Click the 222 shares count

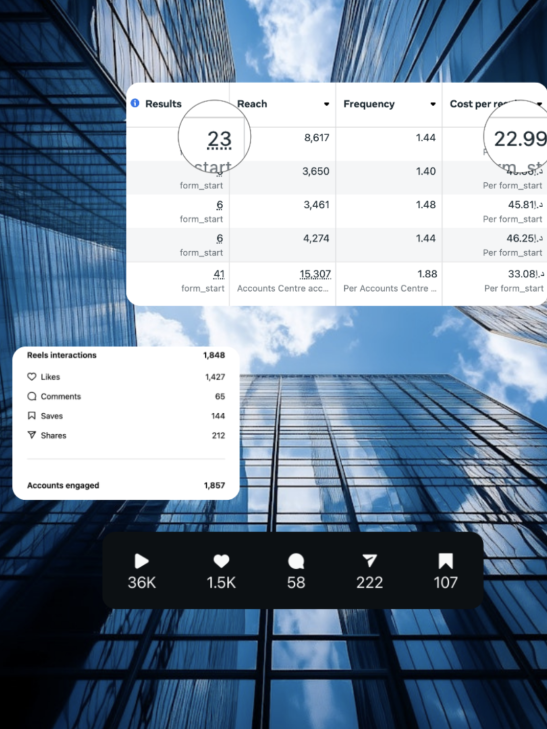point(369,583)
